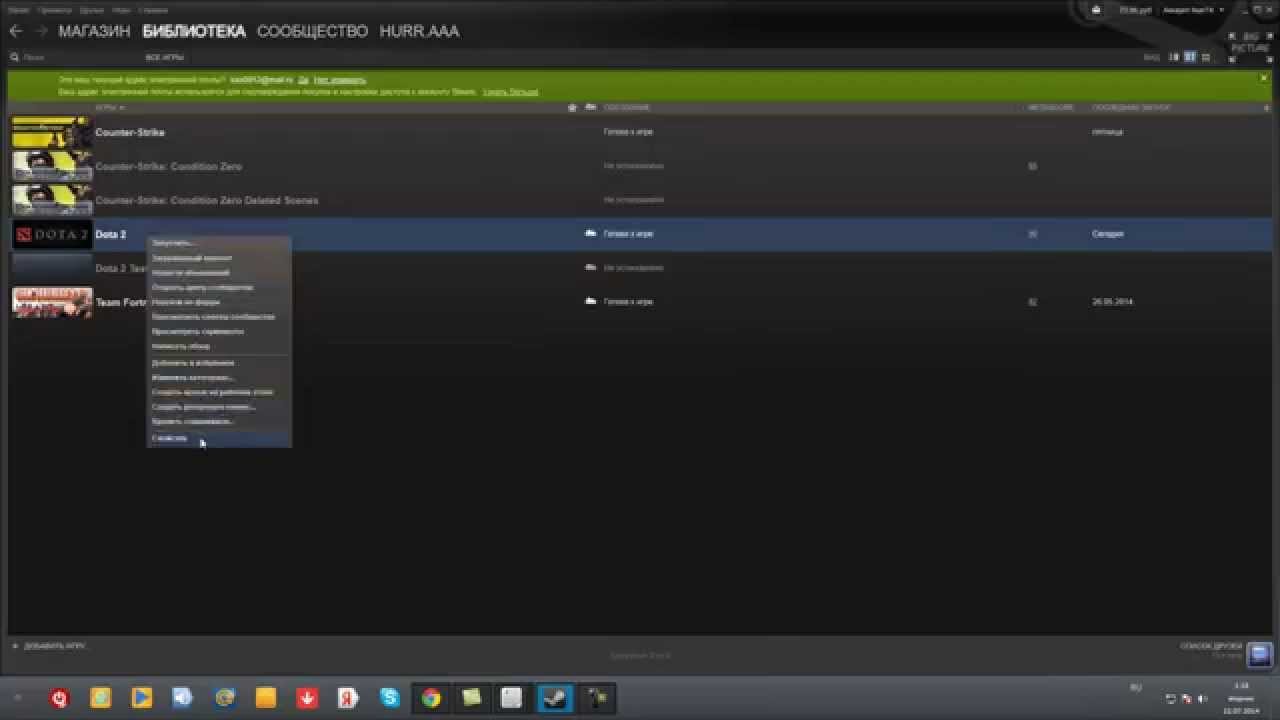Open Skype from the taskbar
Image resolution: width=1280 pixels, height=720 pixels.
coord(389,697)
